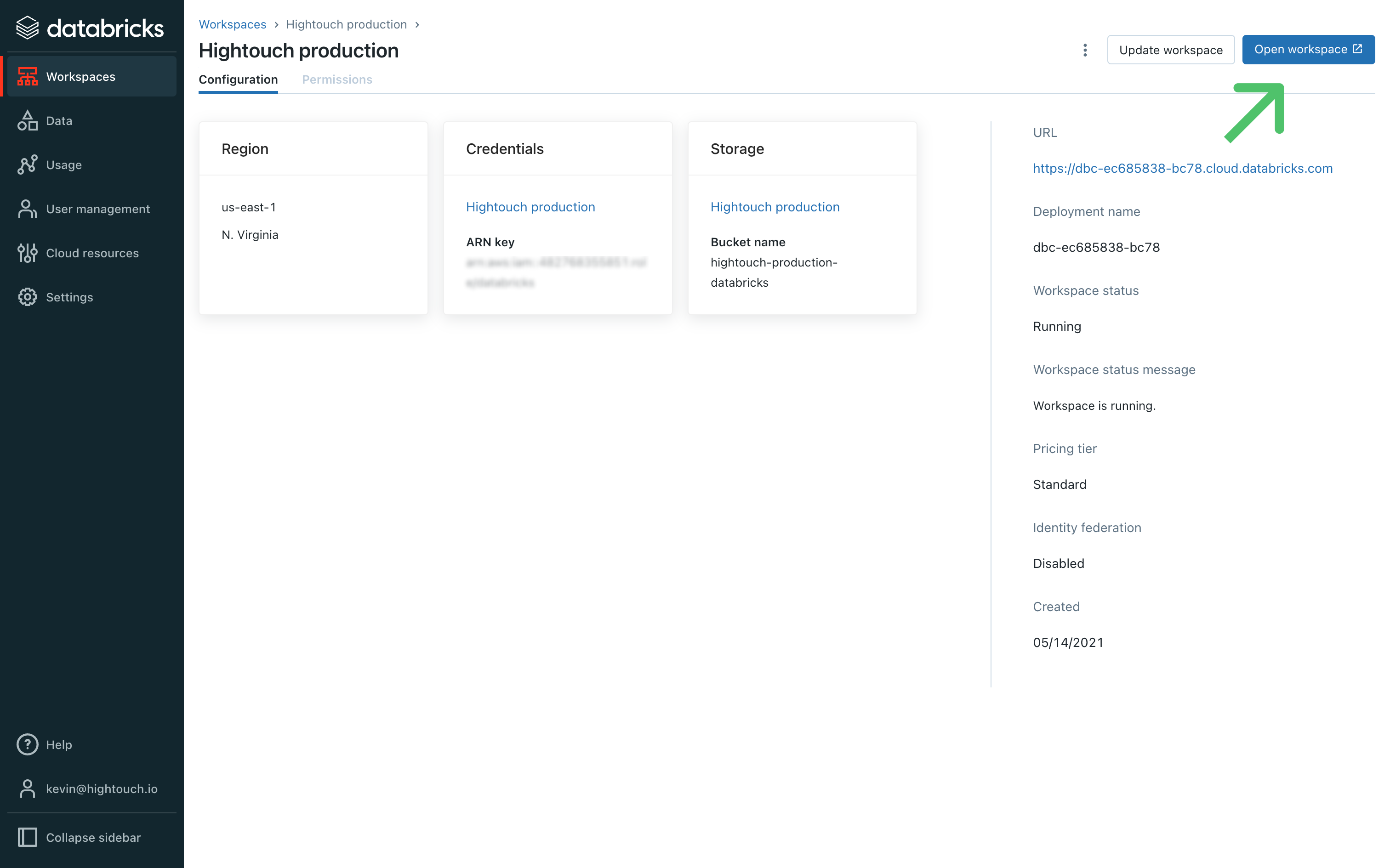Click the Data shapes icon

click(27, 120)
